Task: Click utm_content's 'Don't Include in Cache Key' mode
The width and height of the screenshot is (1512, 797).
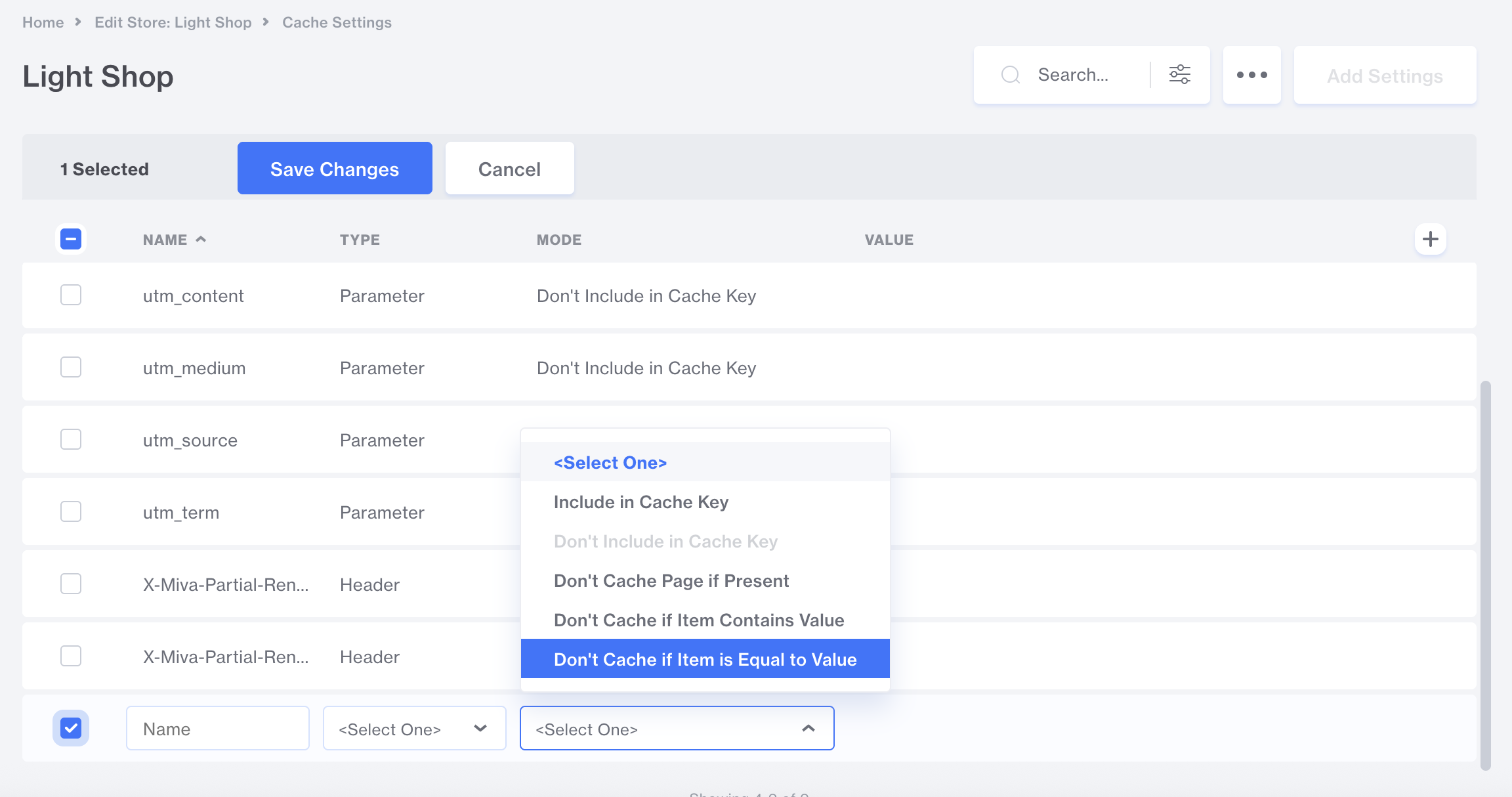Action: (646, 296)
